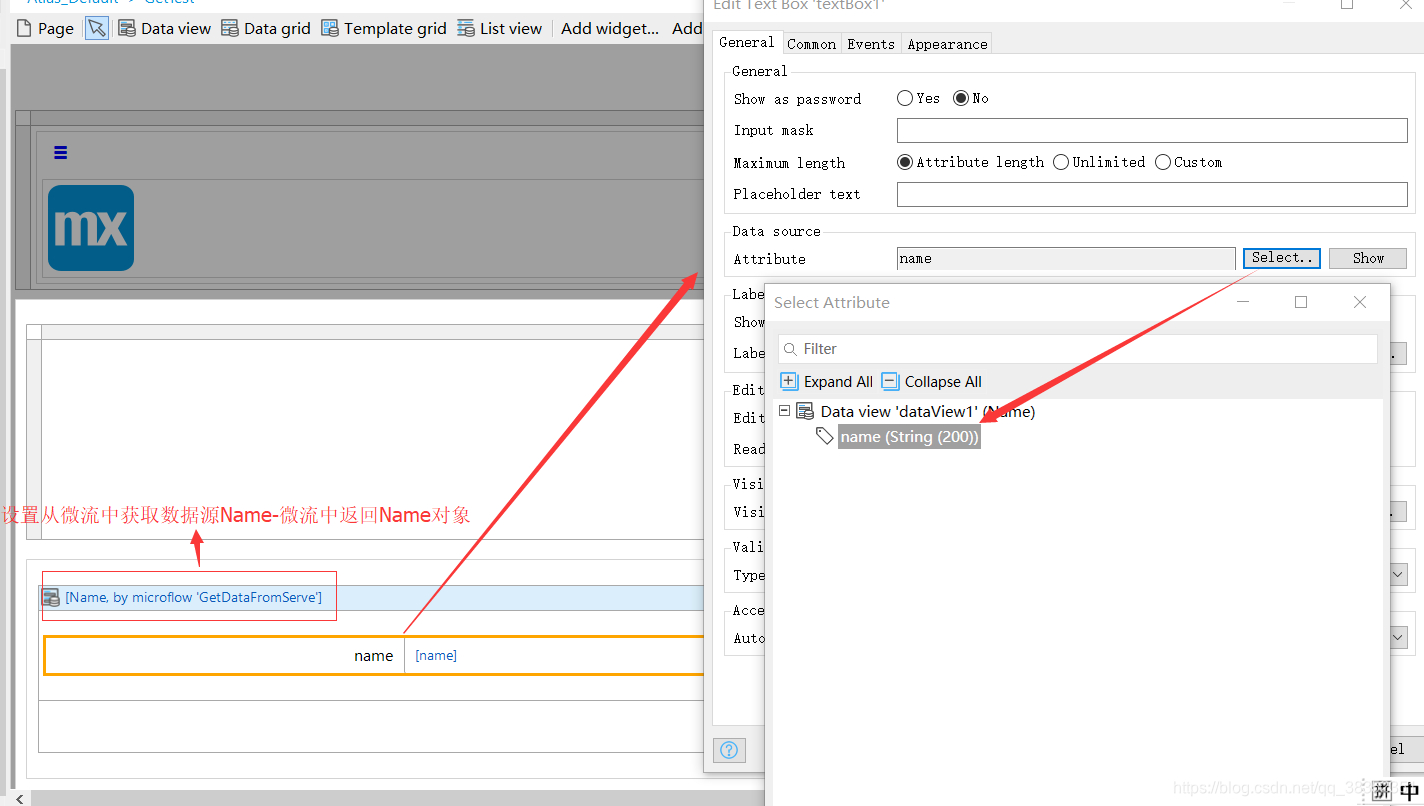
Task: Select Data view 'dataView1' tree item
Action: [x=927, y=411]
